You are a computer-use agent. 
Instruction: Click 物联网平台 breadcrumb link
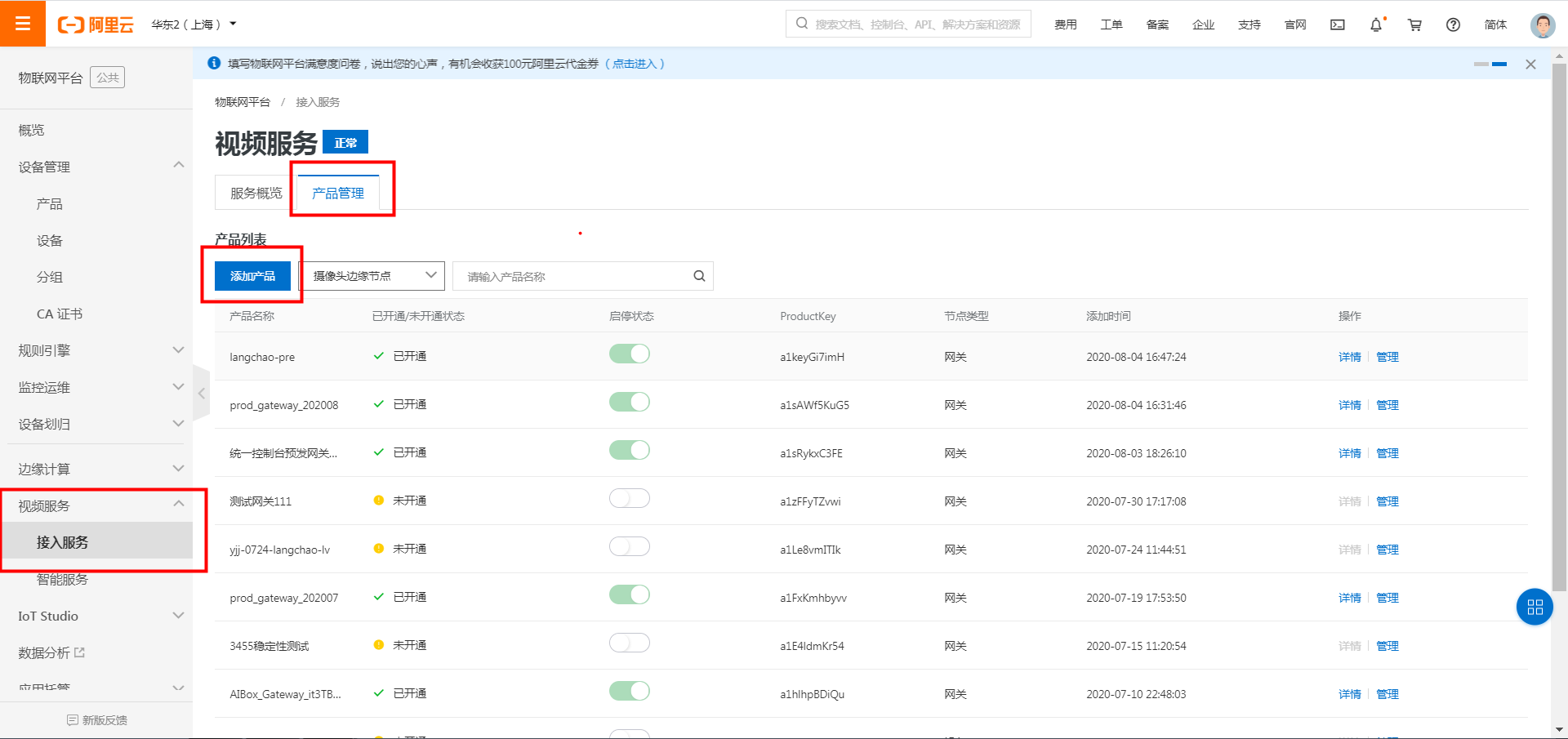243,102
